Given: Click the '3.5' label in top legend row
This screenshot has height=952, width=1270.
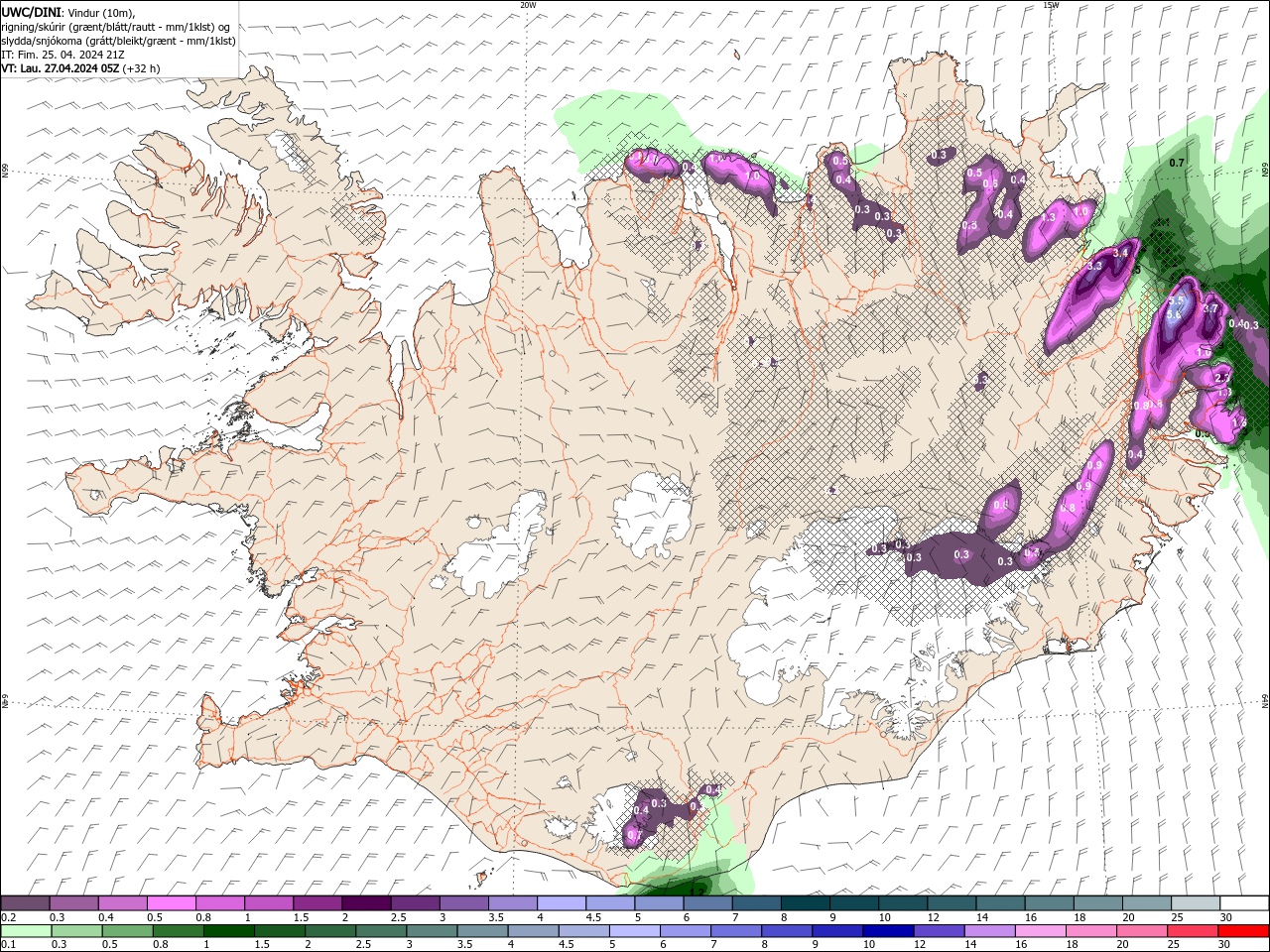Looking at the screenshot, I should click(496, 917).
